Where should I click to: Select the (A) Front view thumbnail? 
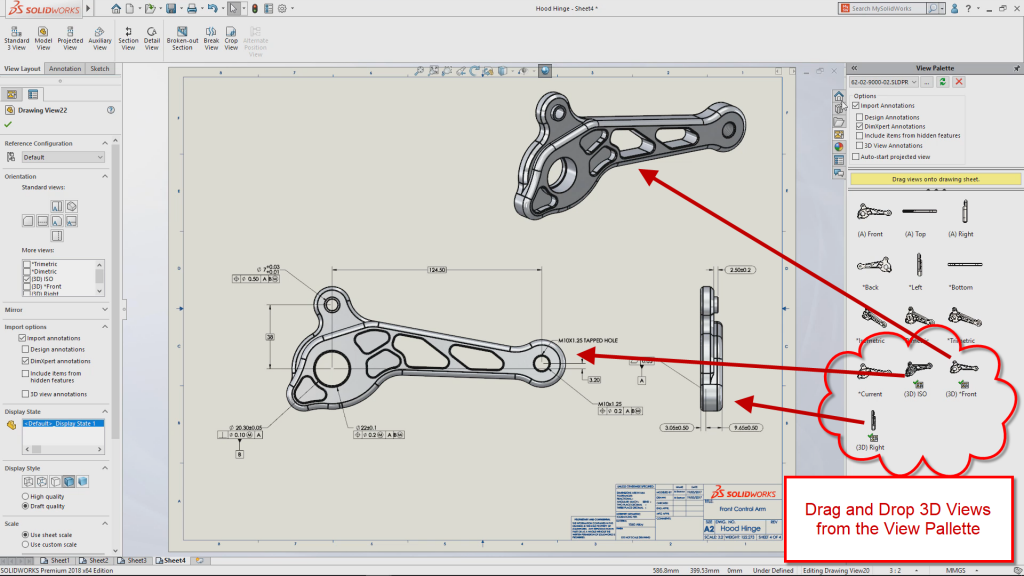tap(873, 212)
